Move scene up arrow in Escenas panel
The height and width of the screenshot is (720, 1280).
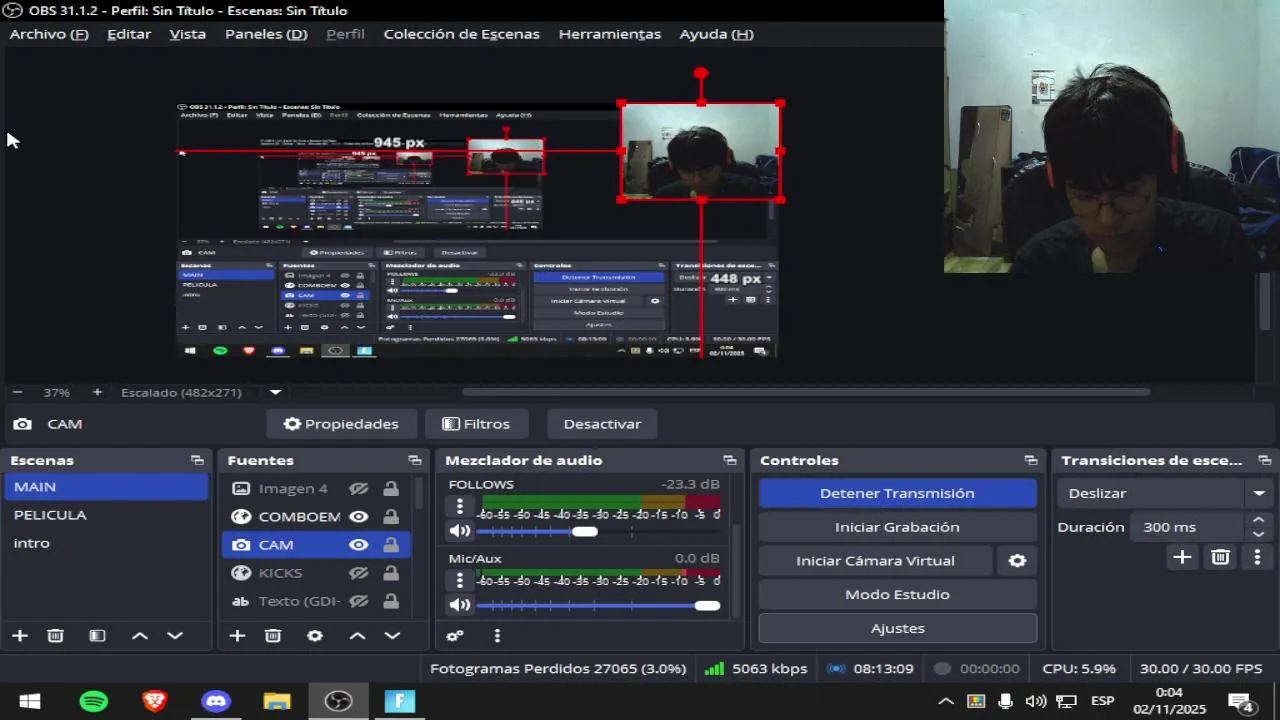coord(140,635)
